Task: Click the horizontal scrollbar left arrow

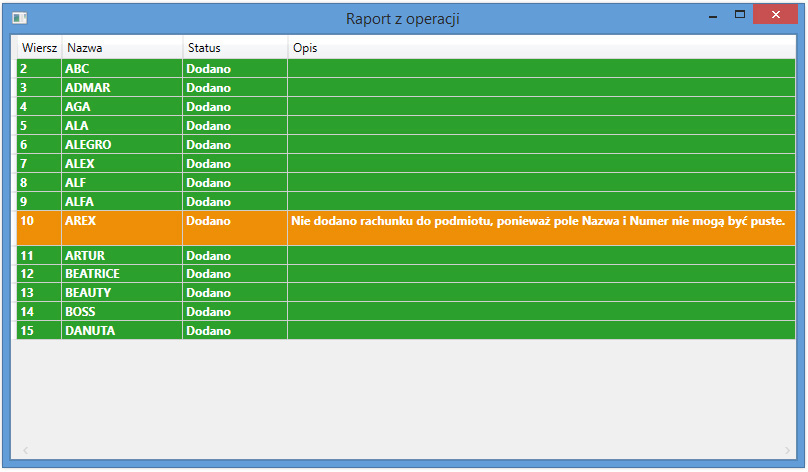Action: pos(26,451)
